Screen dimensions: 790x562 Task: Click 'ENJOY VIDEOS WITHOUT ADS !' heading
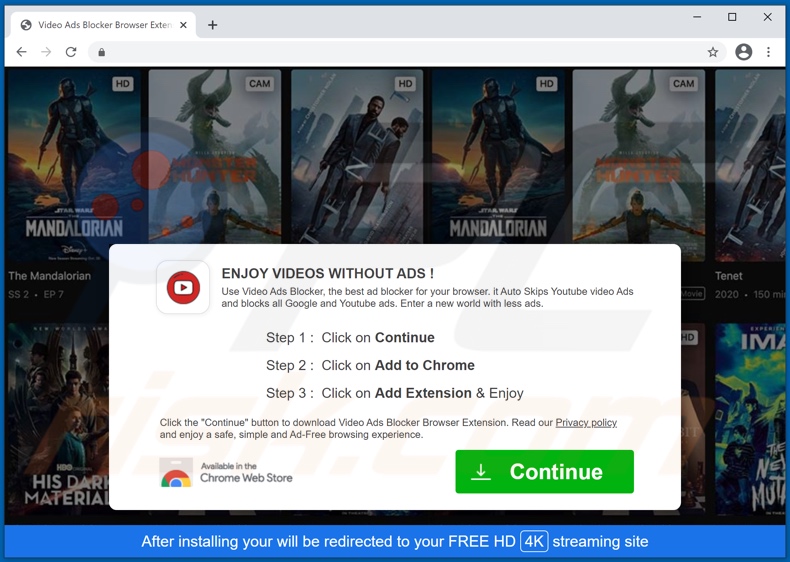pos(327,273)
